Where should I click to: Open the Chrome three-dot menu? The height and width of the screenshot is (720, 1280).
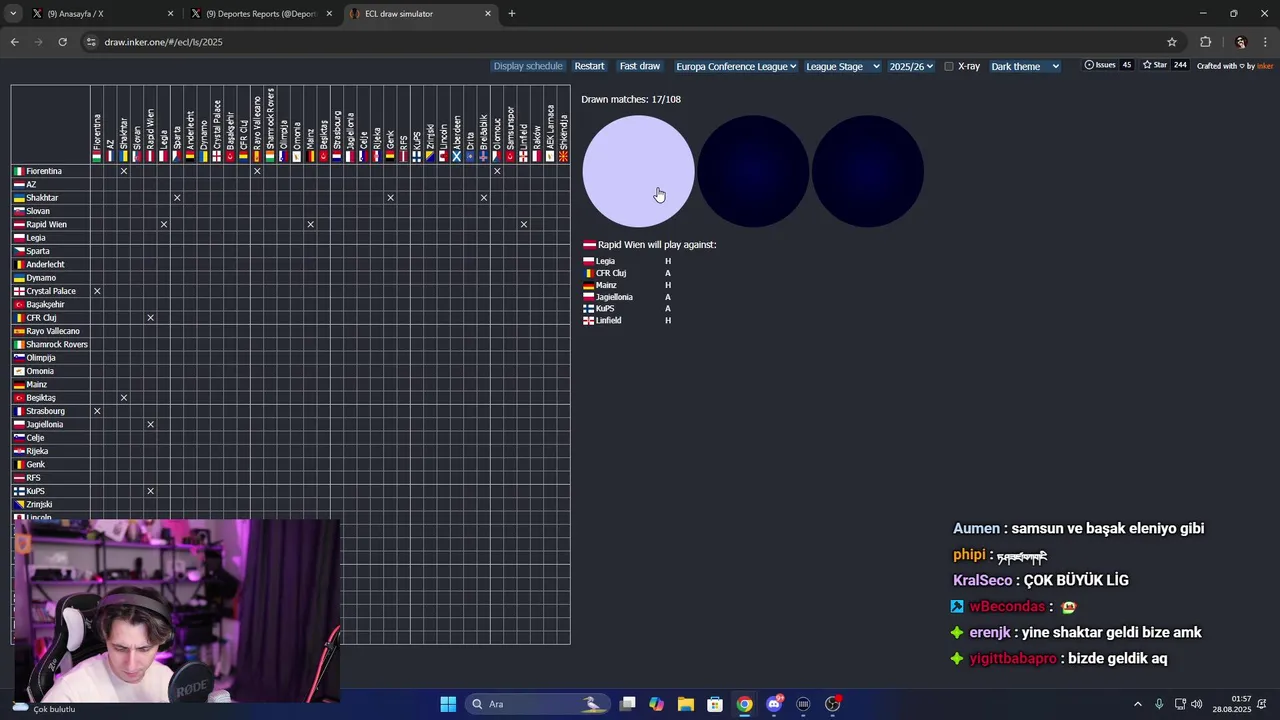tap(1266, 42)
